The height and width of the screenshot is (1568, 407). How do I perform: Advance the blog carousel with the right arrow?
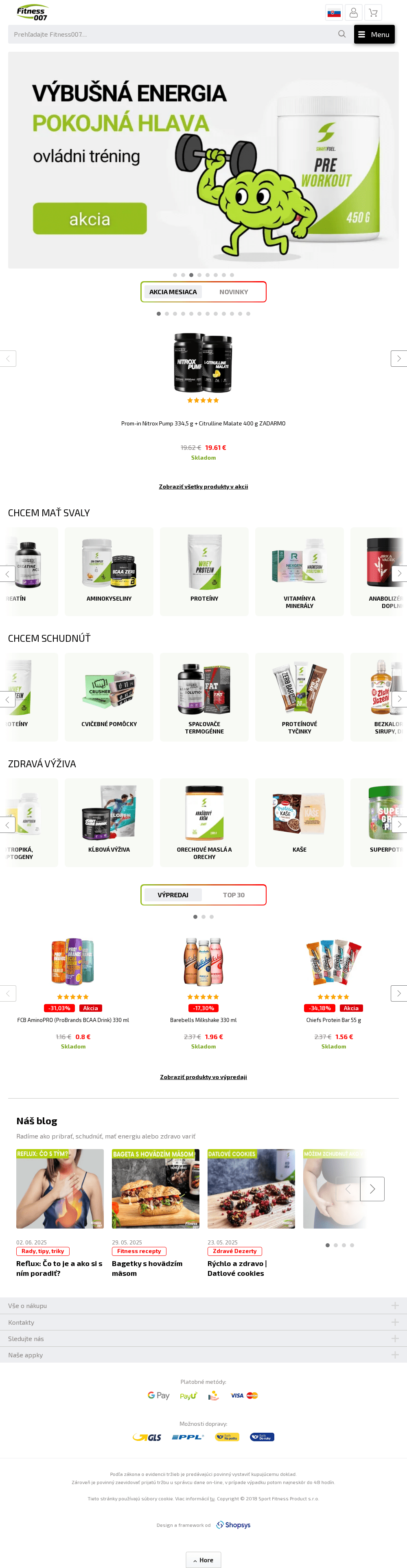tap(372, 1189)
